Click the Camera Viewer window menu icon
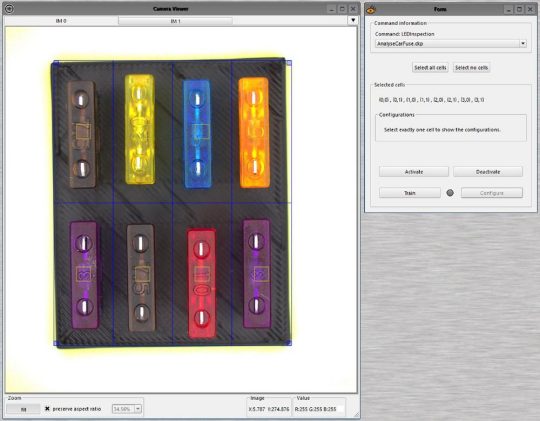Viewport: 540px width, 421px height. 9,8
